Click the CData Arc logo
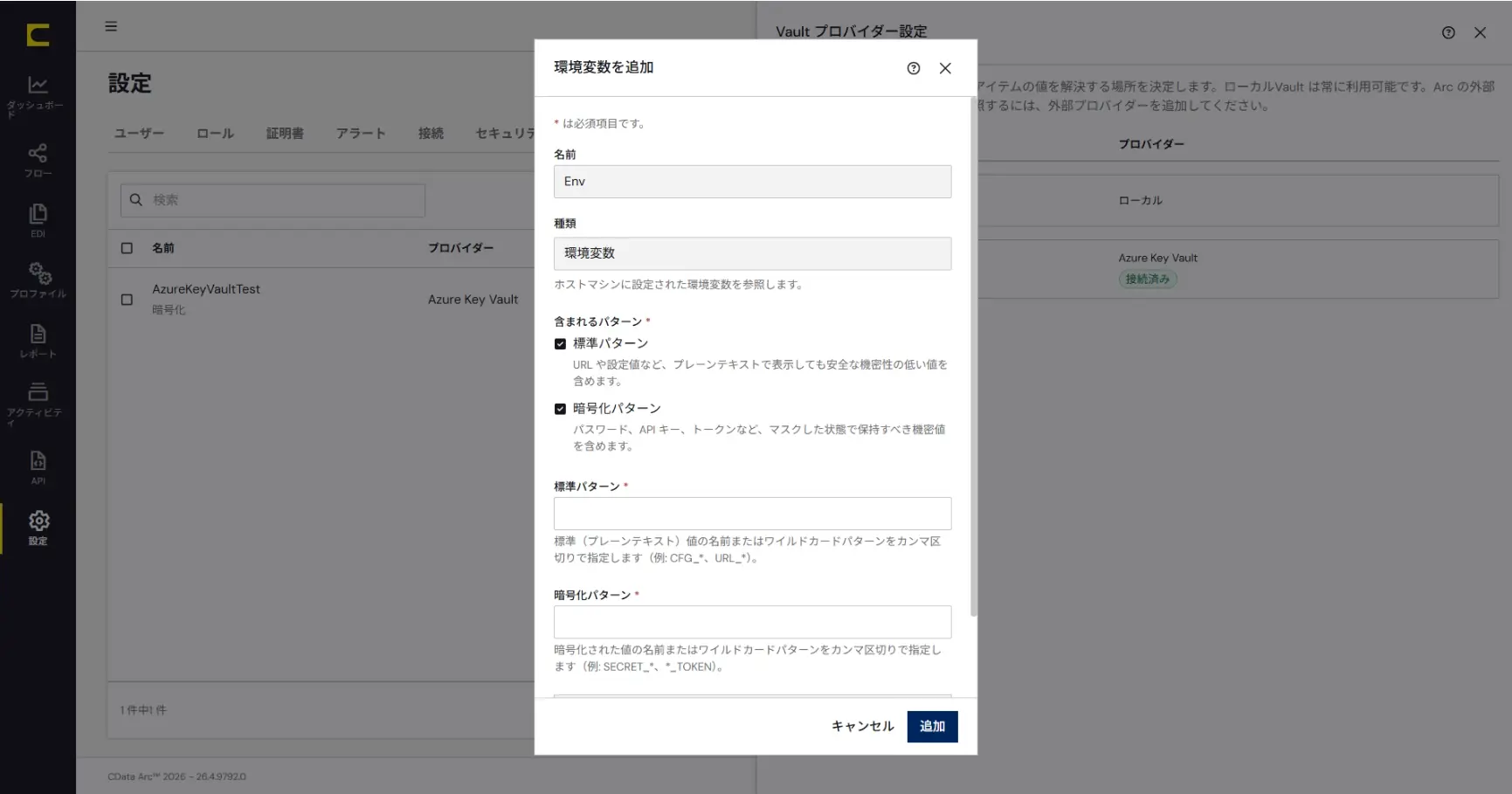This screenshot has width=1512, height=794. click(38, 35)
